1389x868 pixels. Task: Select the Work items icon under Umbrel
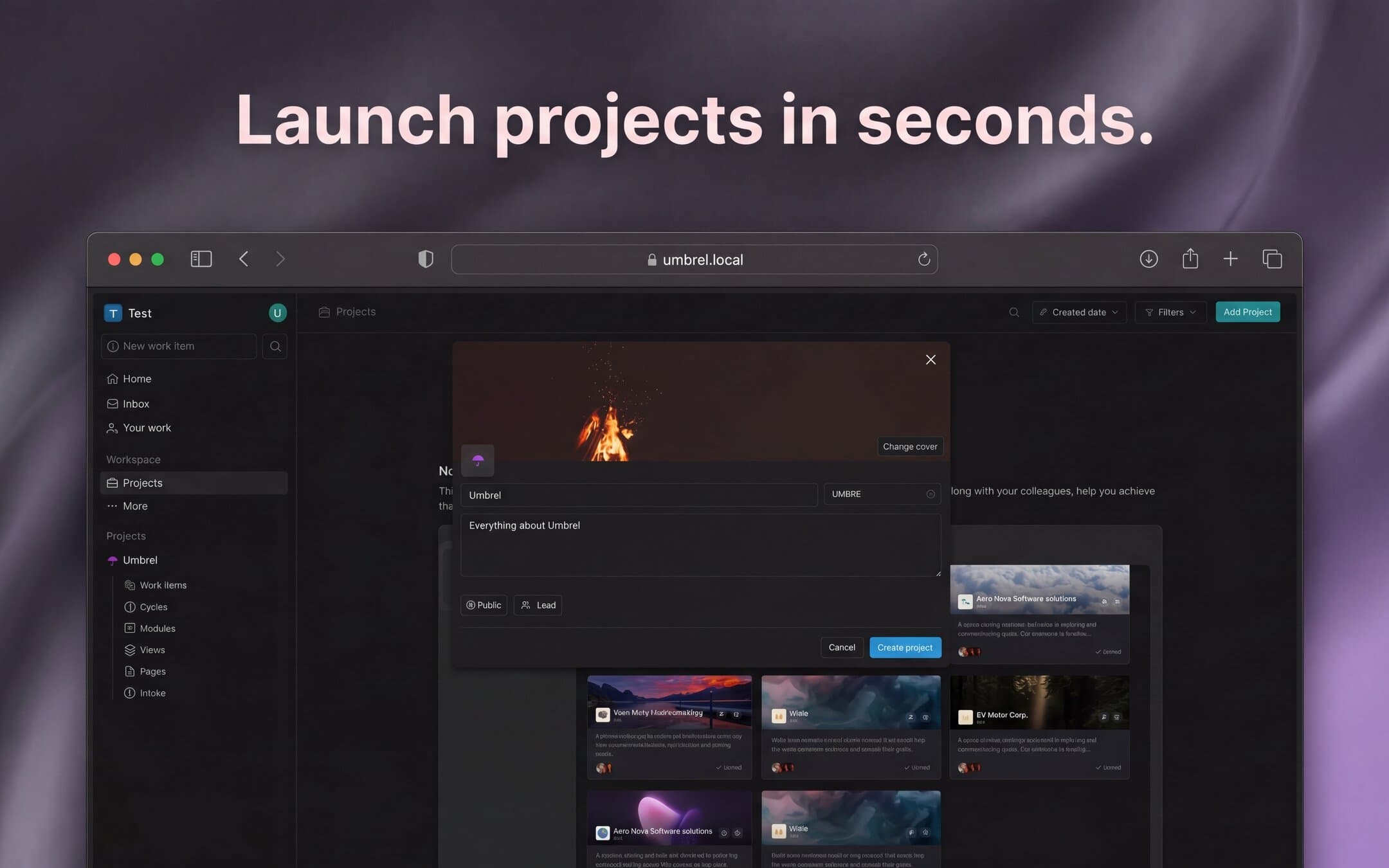point(130,584)
